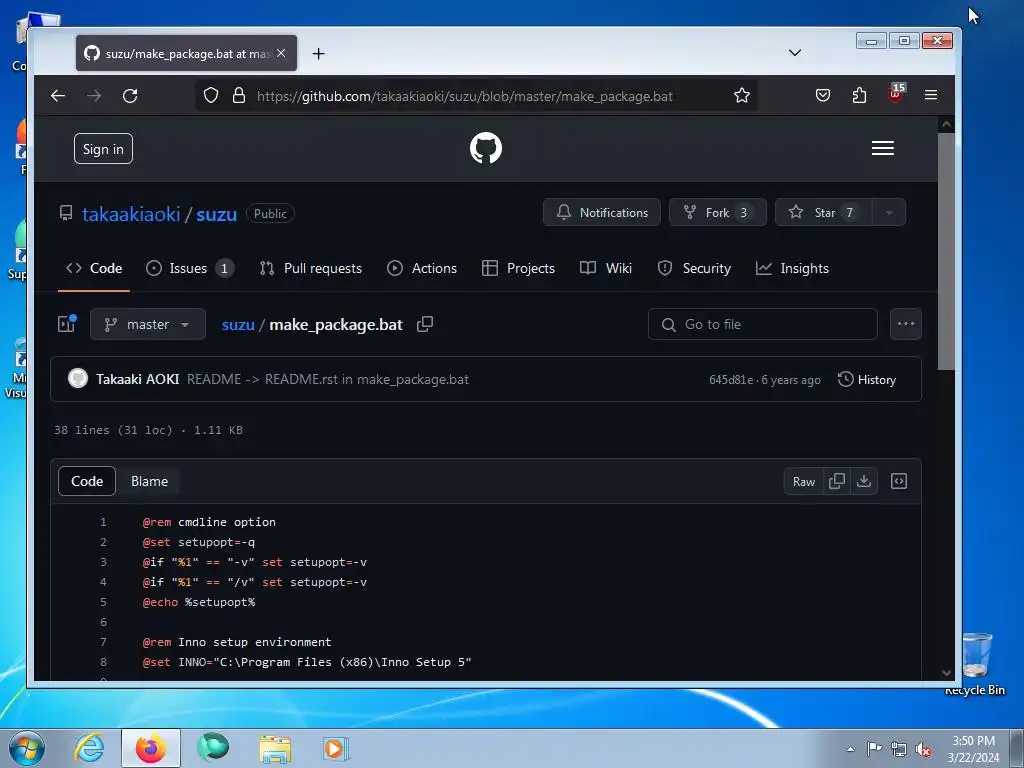
Task: Sign in to GitHub
Action: [x=103, y=149]
